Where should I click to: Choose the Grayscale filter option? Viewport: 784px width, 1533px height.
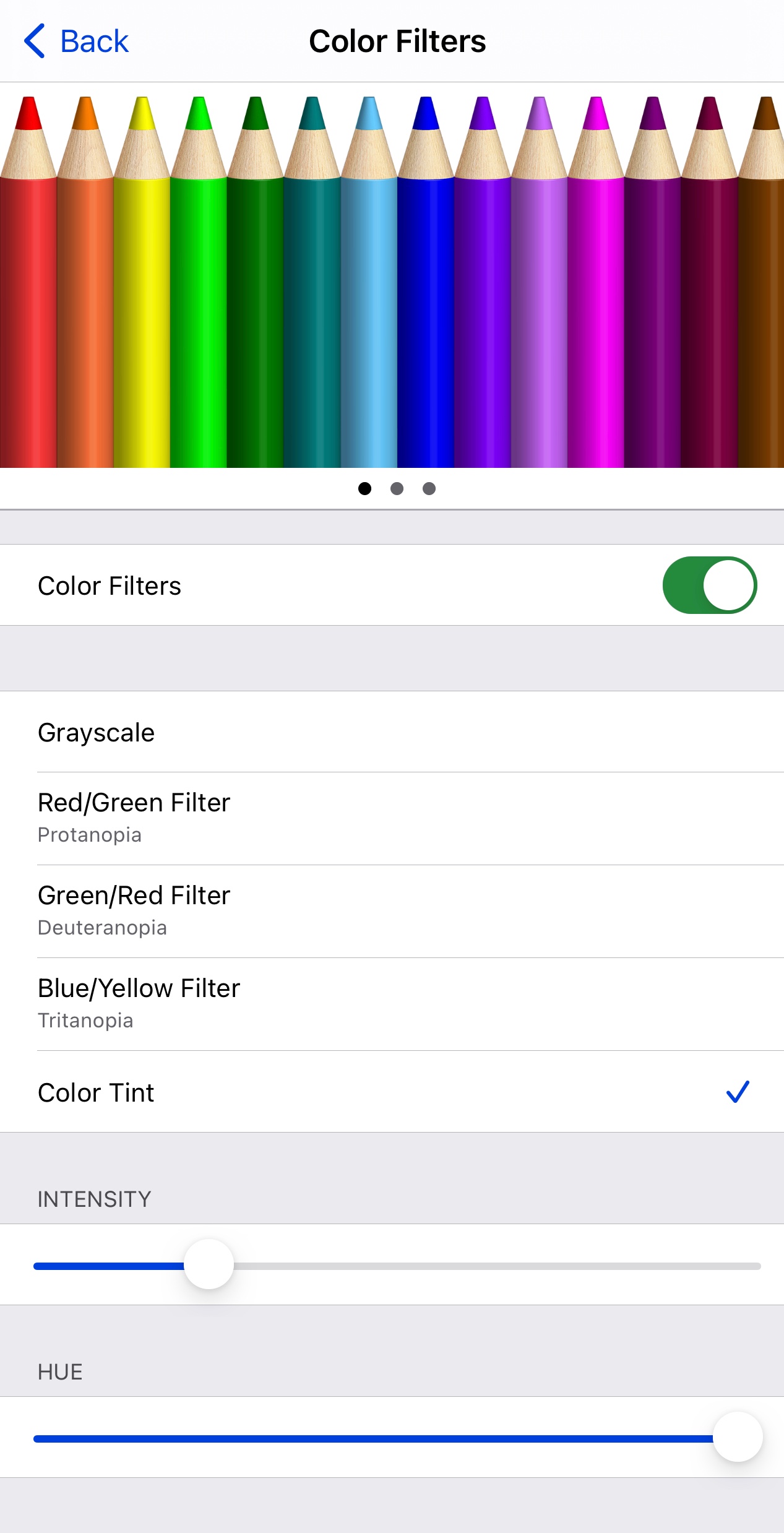(x=392, y=732)
